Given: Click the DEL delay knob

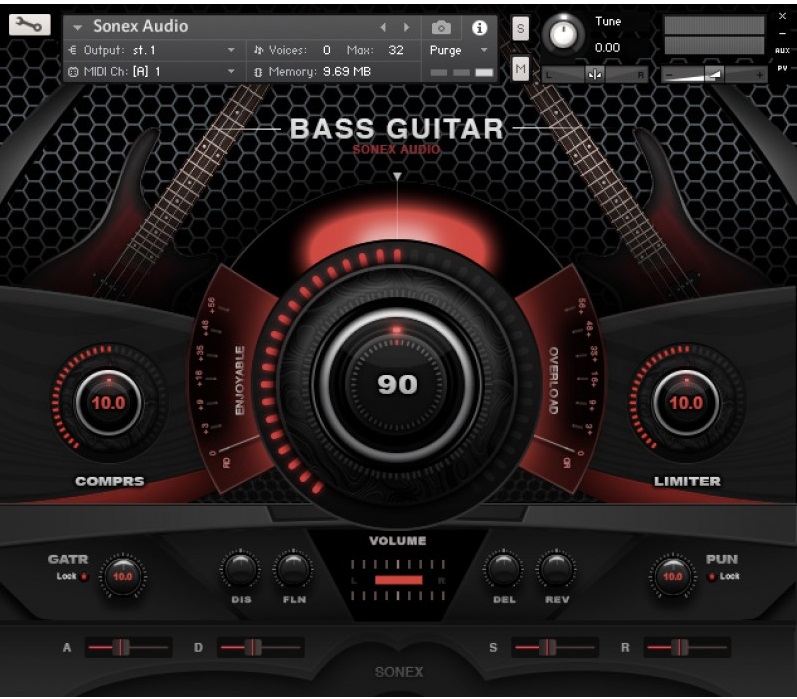Looking at the screenshot, I should pyautogui.click(x=503, y=570).
